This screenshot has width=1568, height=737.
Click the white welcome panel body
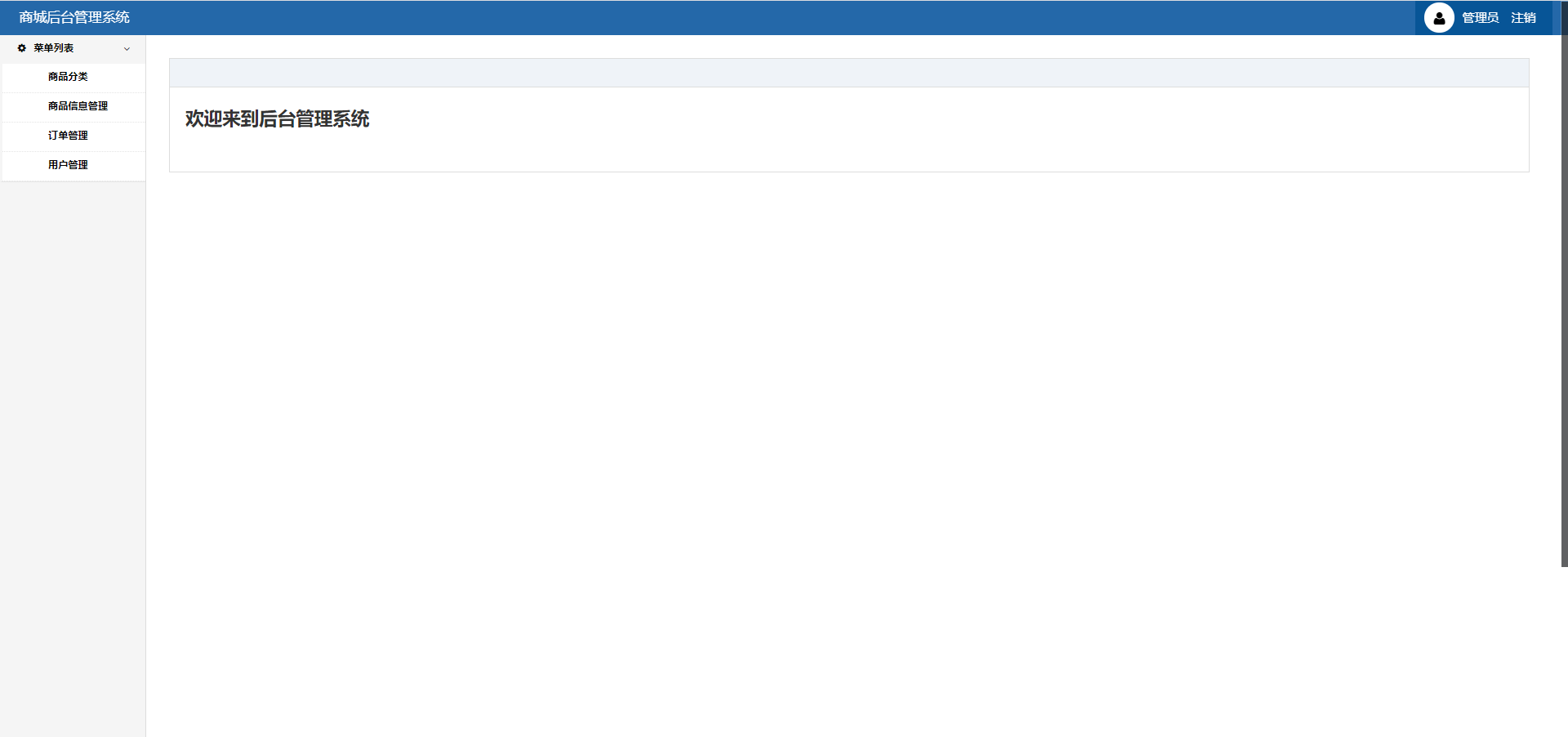(x=849, y=129)
